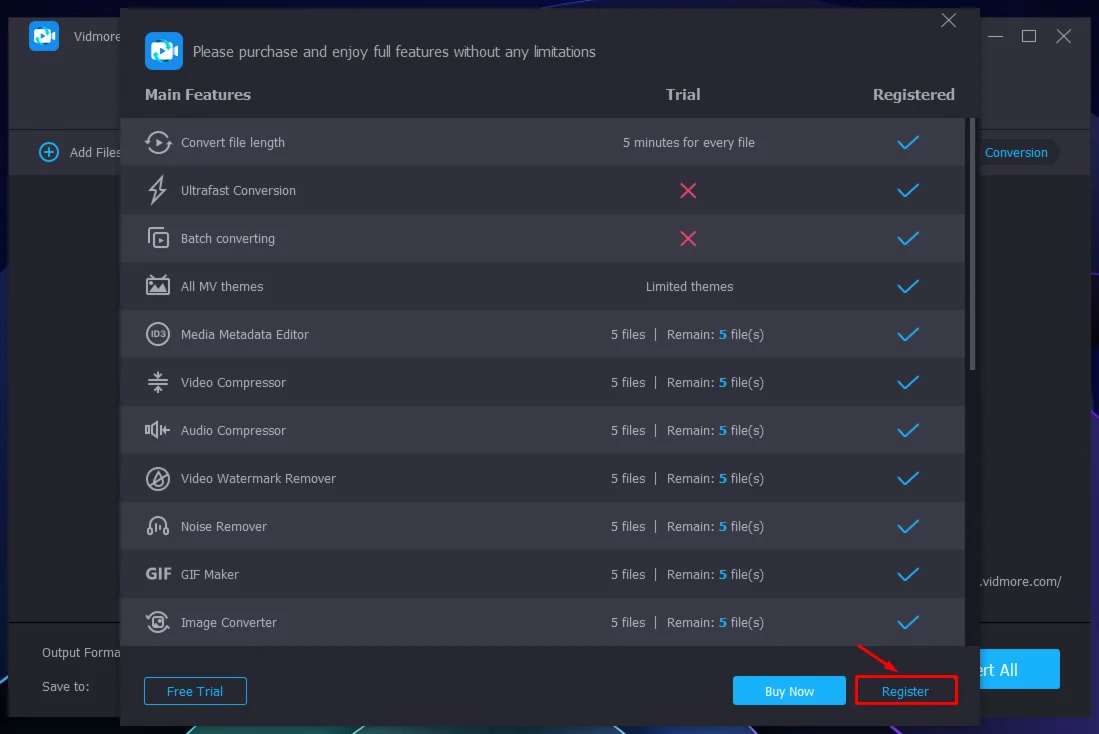Click the Noise Remover headphones icon
Viewport: 1099px width, 734px height.
click(x=158, y=526)
